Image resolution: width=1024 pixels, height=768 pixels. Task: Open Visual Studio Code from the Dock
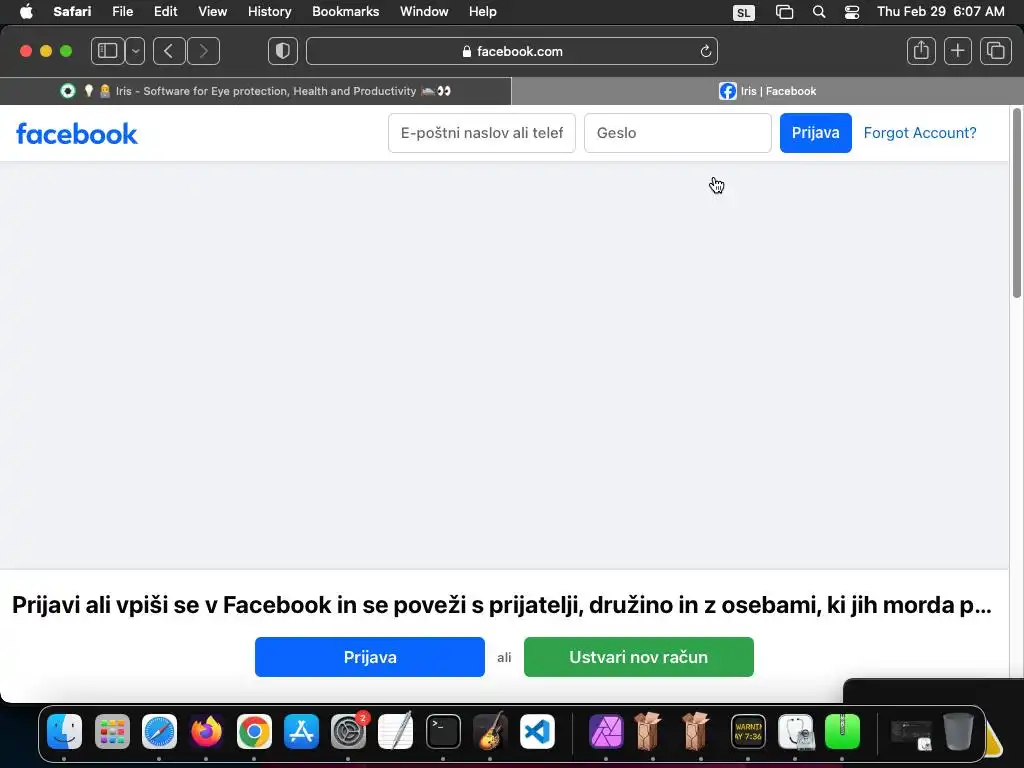(x=537, y=731)
